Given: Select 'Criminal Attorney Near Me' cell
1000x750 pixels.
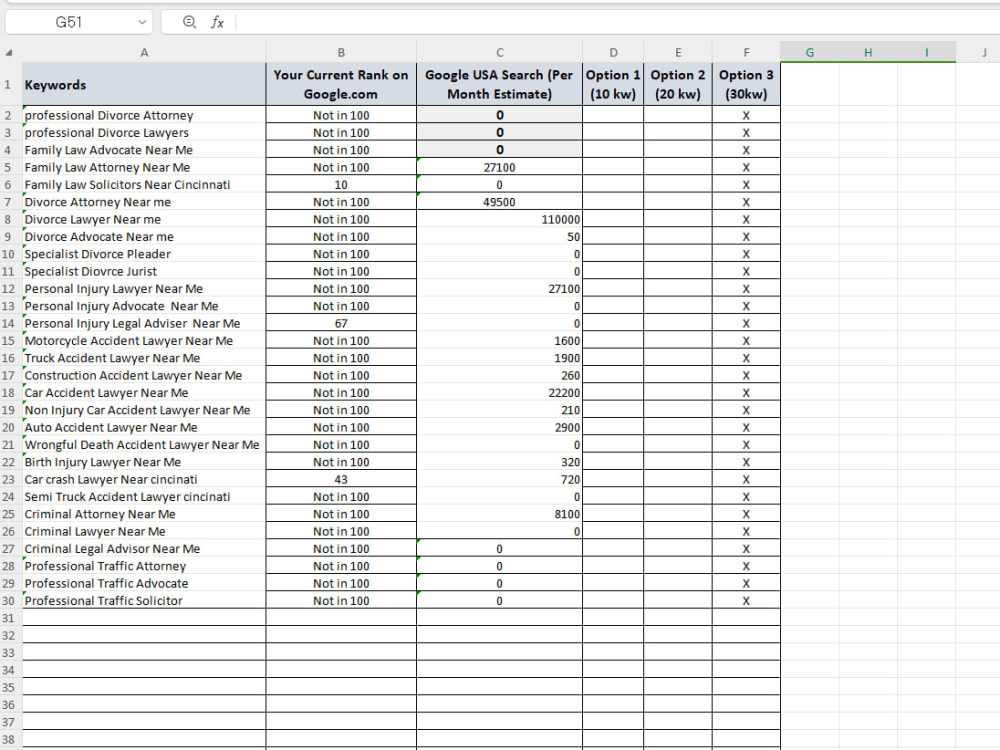Looking at the screenshot, I should coord(144,514).
